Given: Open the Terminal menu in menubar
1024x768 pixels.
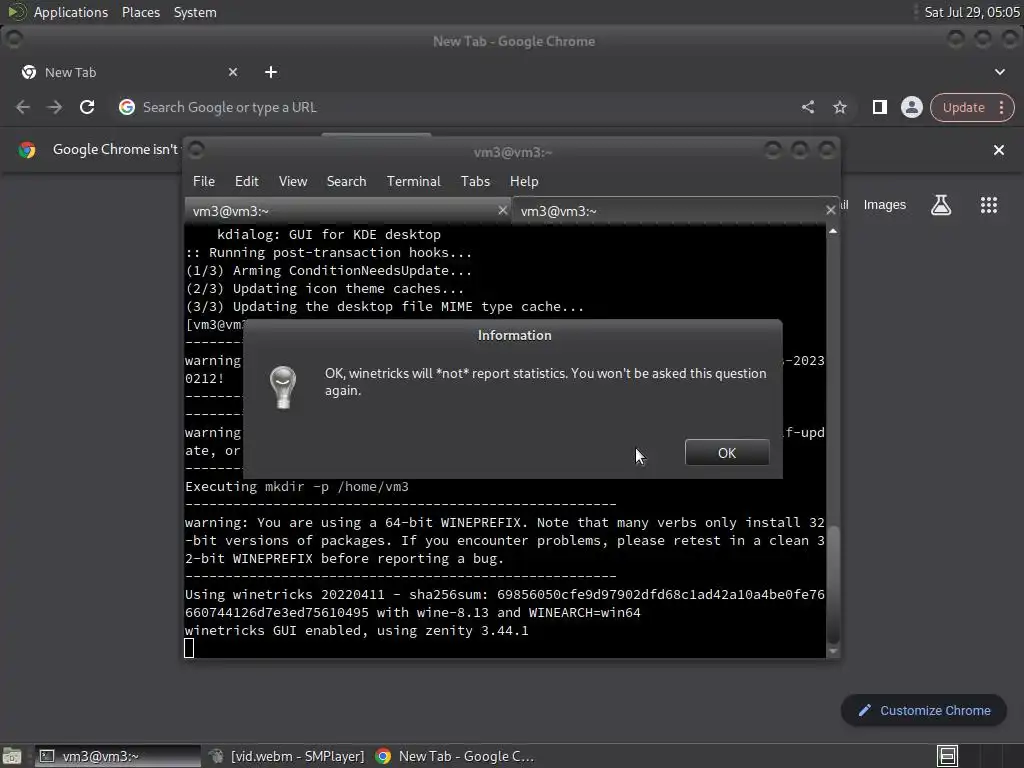Looking at the screenshot, I should point(413,182).
